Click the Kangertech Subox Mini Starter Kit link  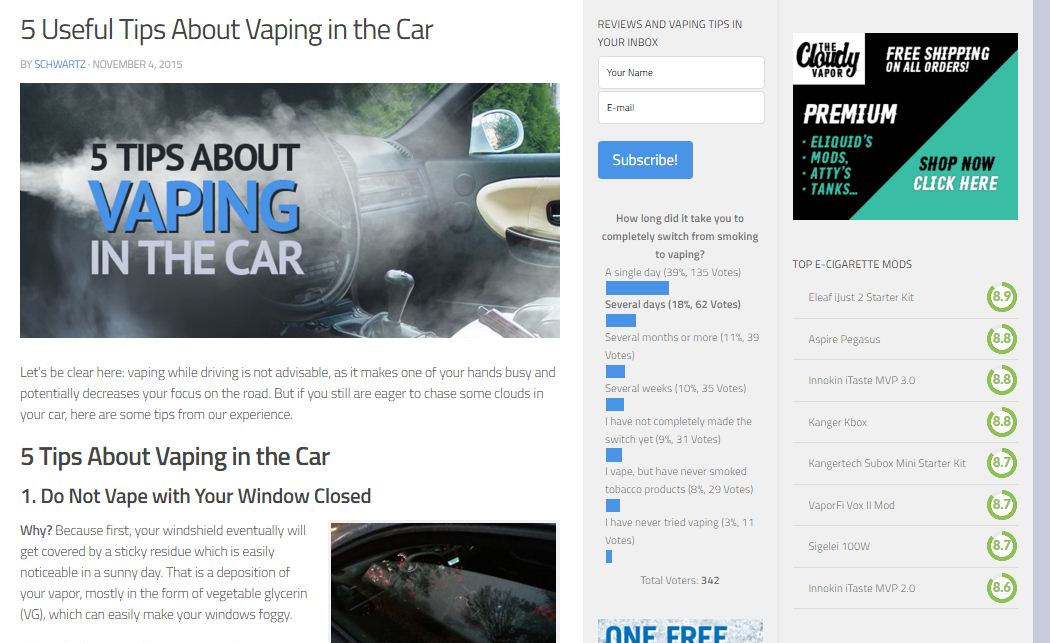pos(887,463)
